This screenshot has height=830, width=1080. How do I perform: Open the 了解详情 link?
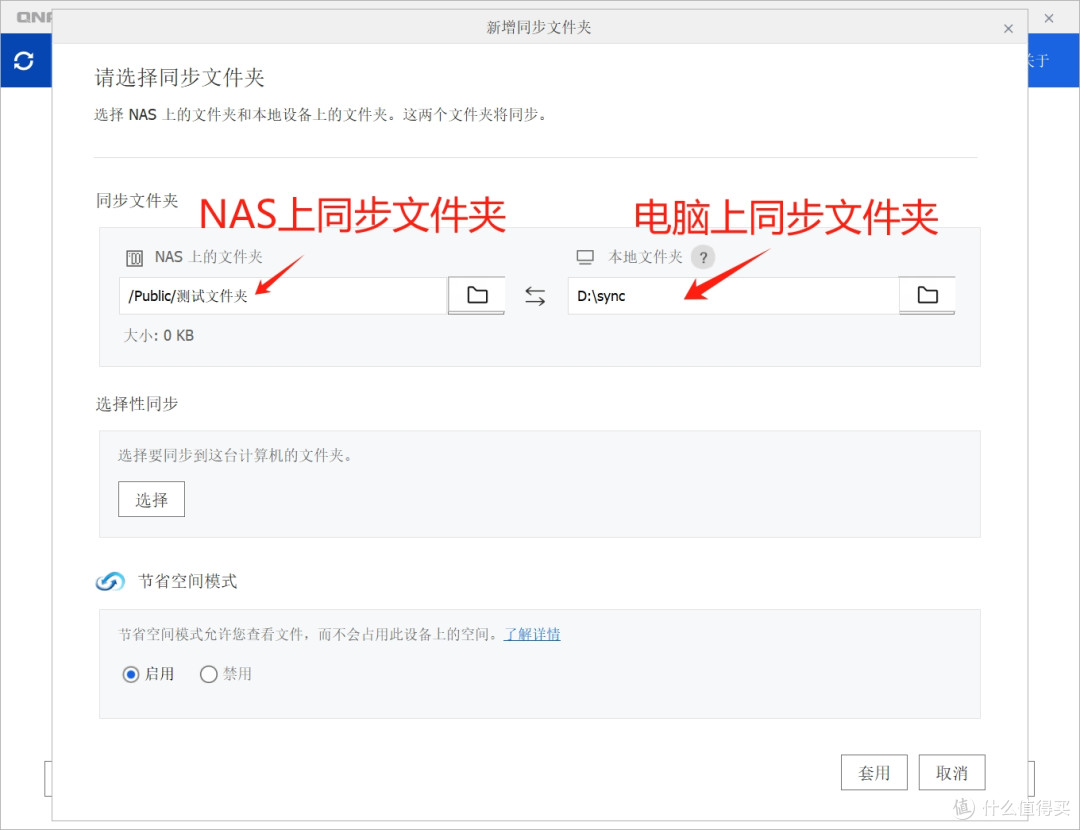532,634
